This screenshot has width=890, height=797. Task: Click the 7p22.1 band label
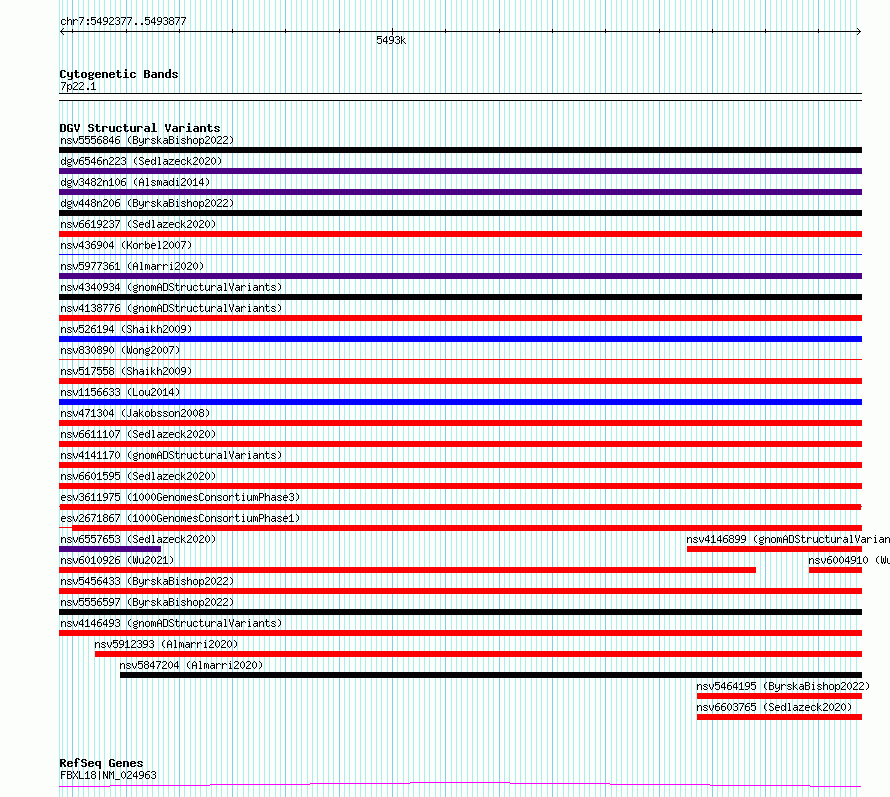tap(78, 86)
